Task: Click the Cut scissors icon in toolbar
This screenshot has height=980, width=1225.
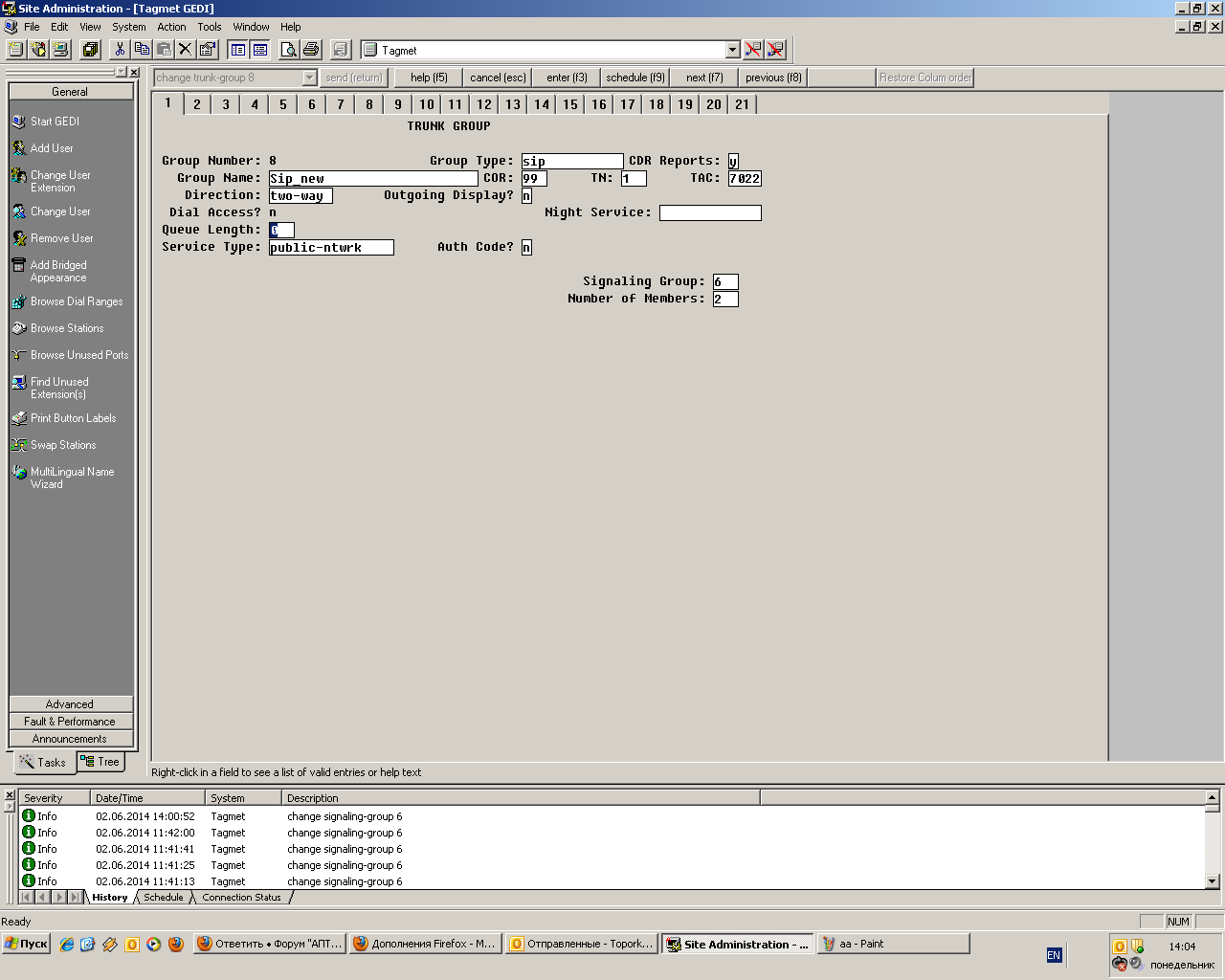Action: 121,50
